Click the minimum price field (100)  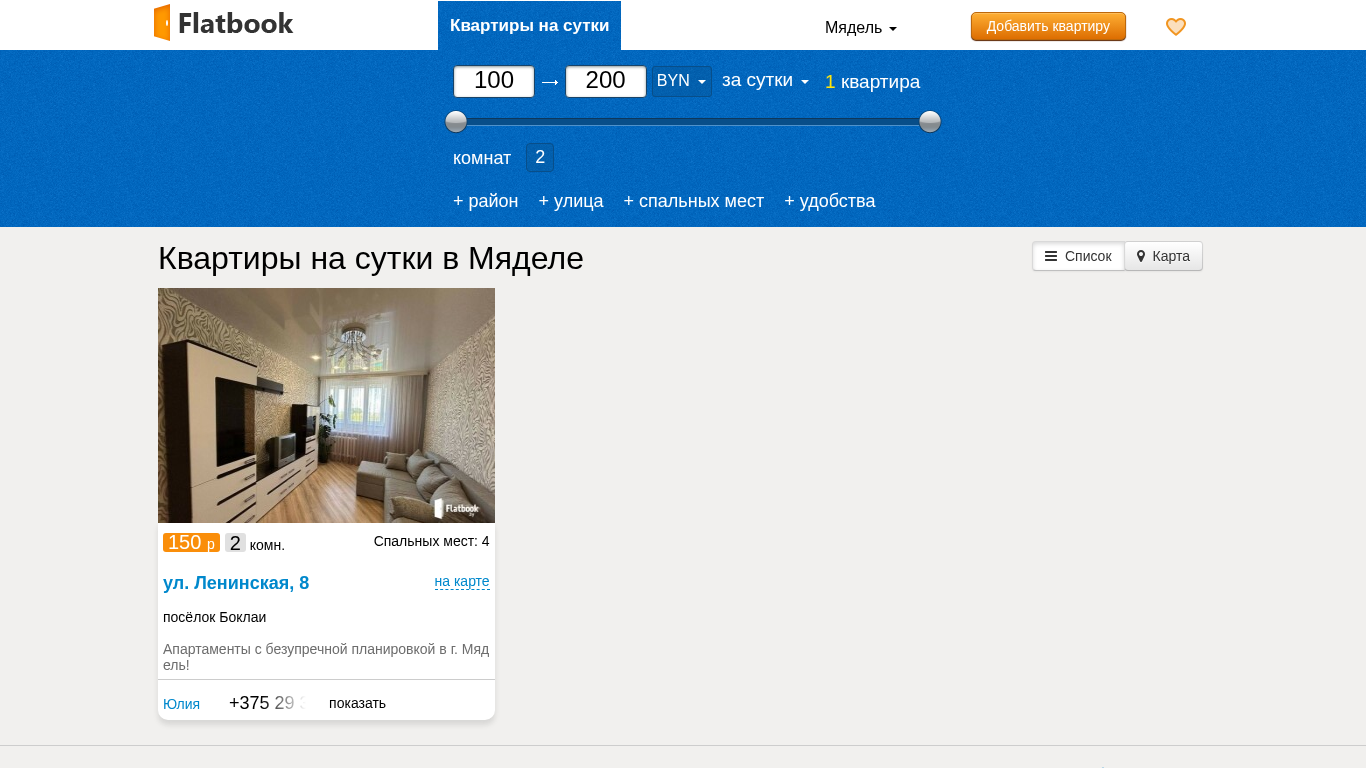(494, 81)
